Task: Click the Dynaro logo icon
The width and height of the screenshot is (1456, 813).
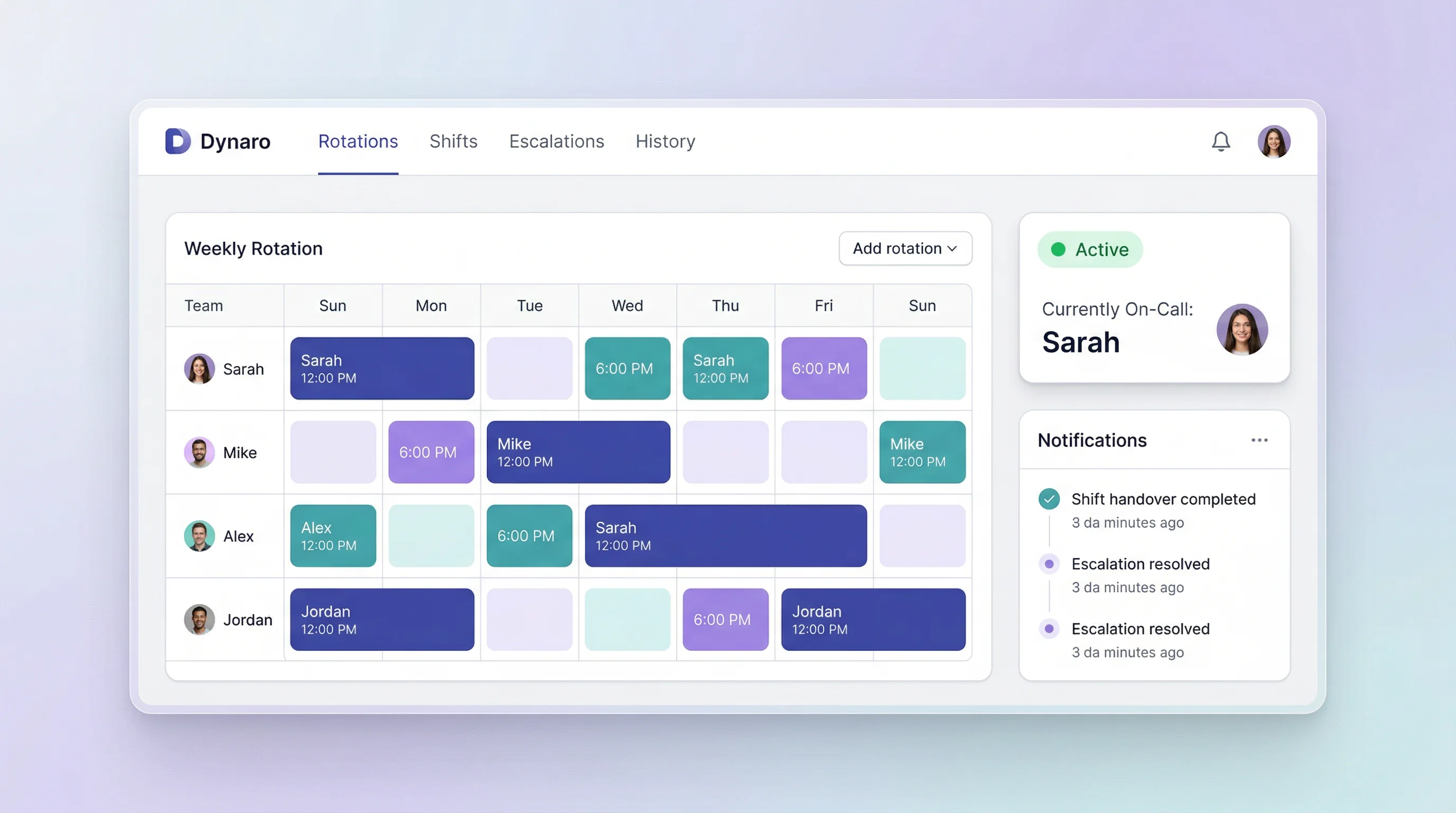Action: coord(178,141)
